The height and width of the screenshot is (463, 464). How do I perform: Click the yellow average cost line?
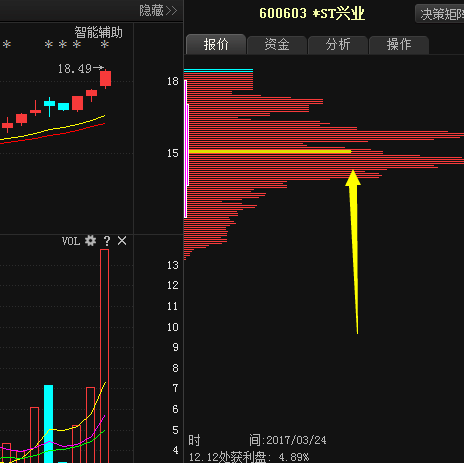point(270,152)
